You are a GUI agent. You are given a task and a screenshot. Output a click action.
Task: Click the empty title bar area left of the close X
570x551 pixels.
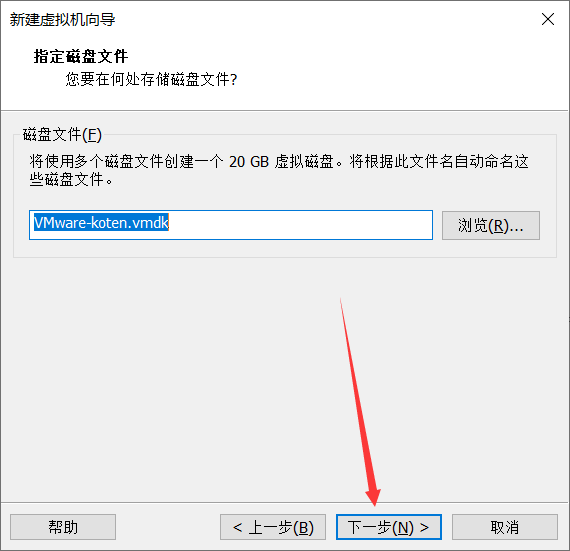[x=327, y=20]
